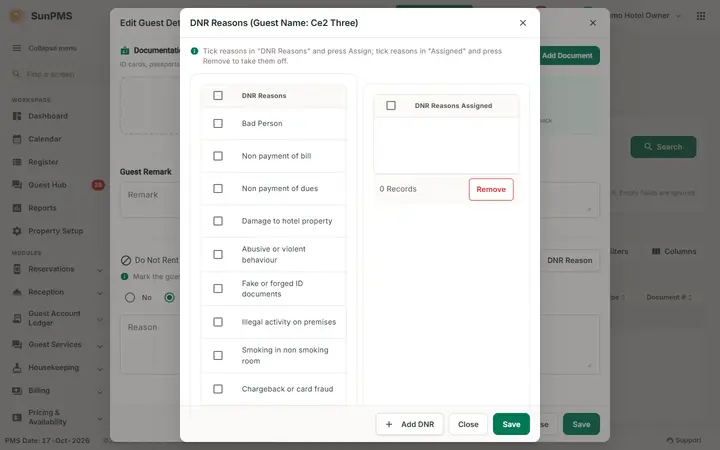Expand the Guest Services chevron
Image resolution: width=720 pixels, height=450 pixels.
coord(100,346)
